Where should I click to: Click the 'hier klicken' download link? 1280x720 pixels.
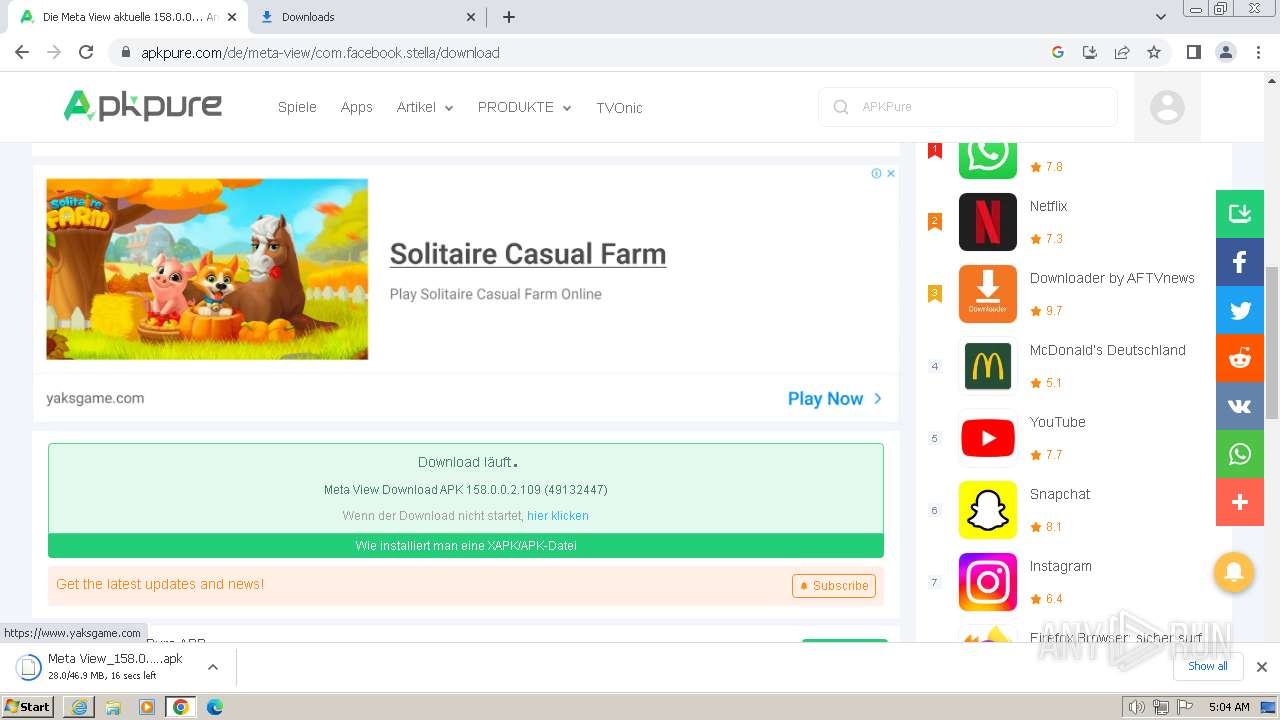click(558, 516)
